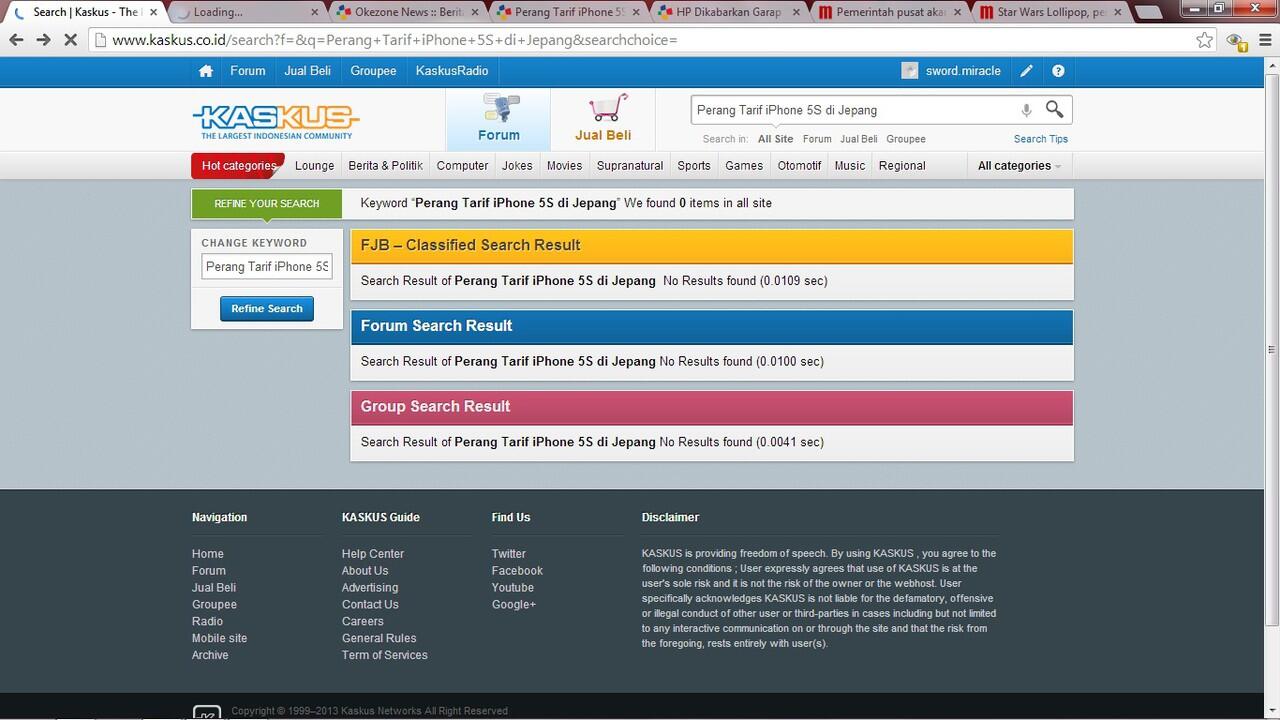Stop page loading with X button
1280x720 pixels.
(70, 40)
